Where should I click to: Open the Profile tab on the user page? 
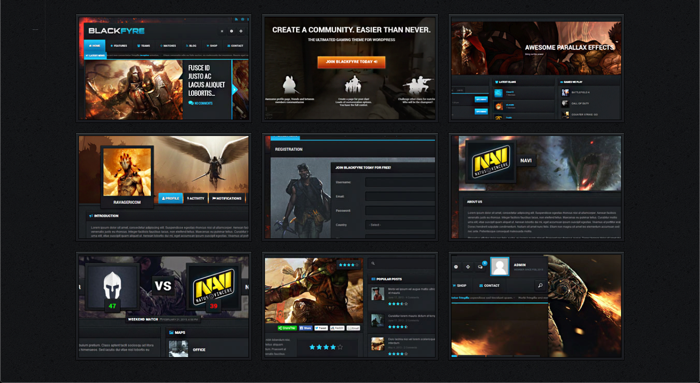point(171,198)
